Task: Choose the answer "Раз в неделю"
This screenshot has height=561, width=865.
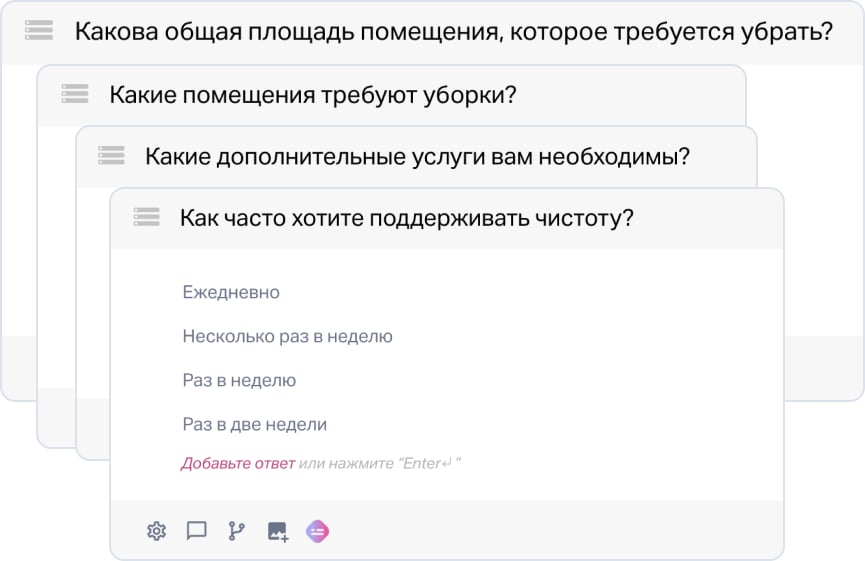Action: point(239,381)
